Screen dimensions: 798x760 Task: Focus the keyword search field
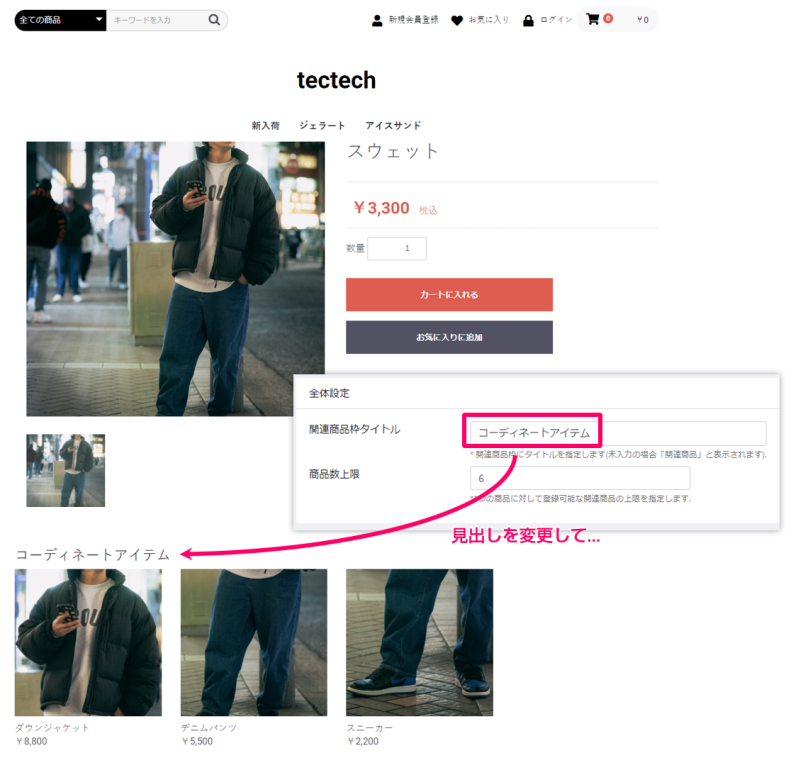click(157, 20)
